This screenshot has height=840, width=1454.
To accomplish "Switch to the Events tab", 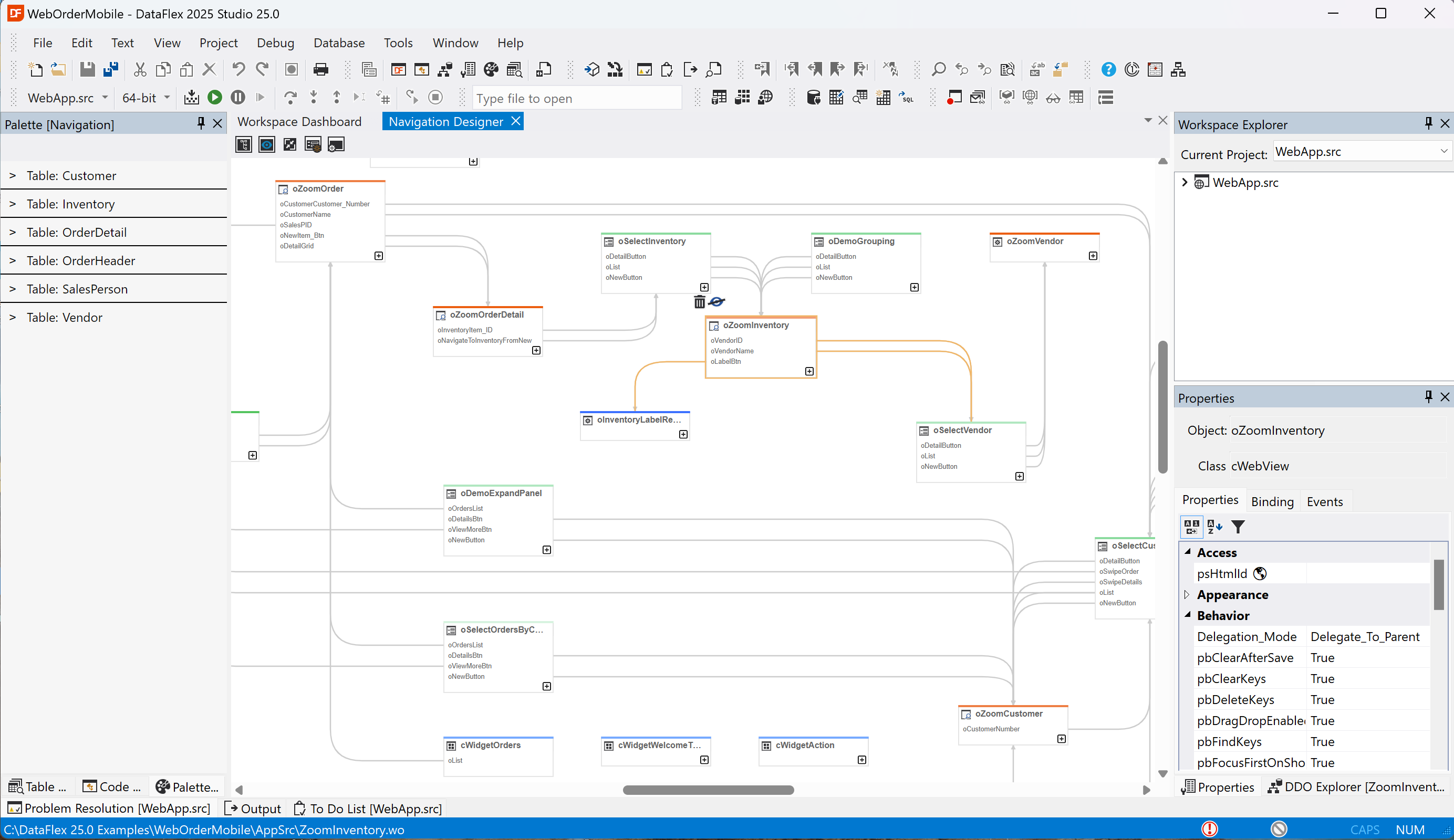I will point(1324,501).
